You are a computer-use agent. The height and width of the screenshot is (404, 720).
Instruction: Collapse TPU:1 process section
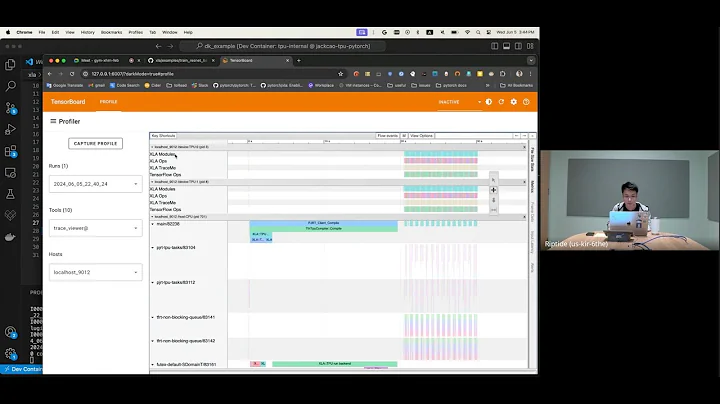(152, 182)
